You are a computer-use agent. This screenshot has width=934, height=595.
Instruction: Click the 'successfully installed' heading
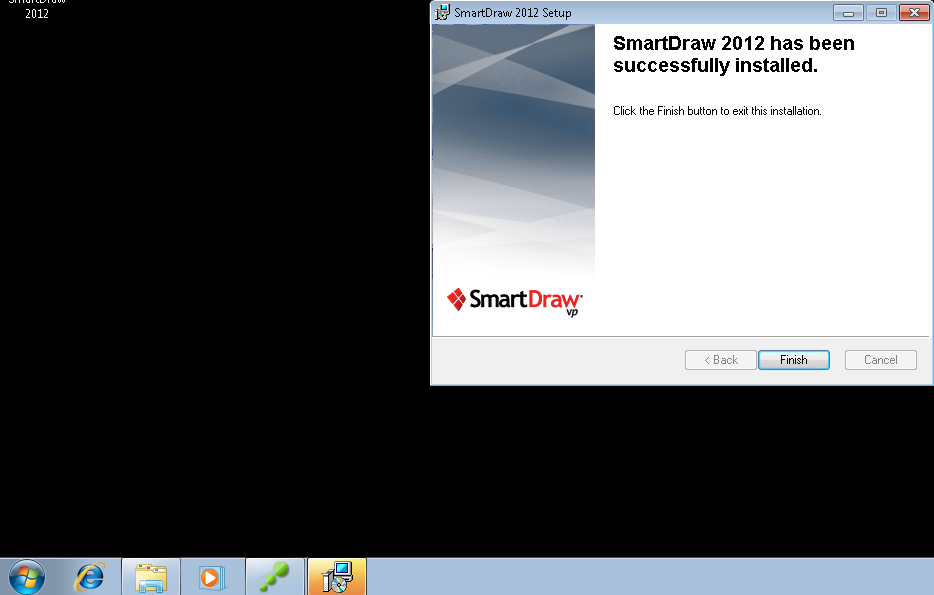tap(734, 54)
